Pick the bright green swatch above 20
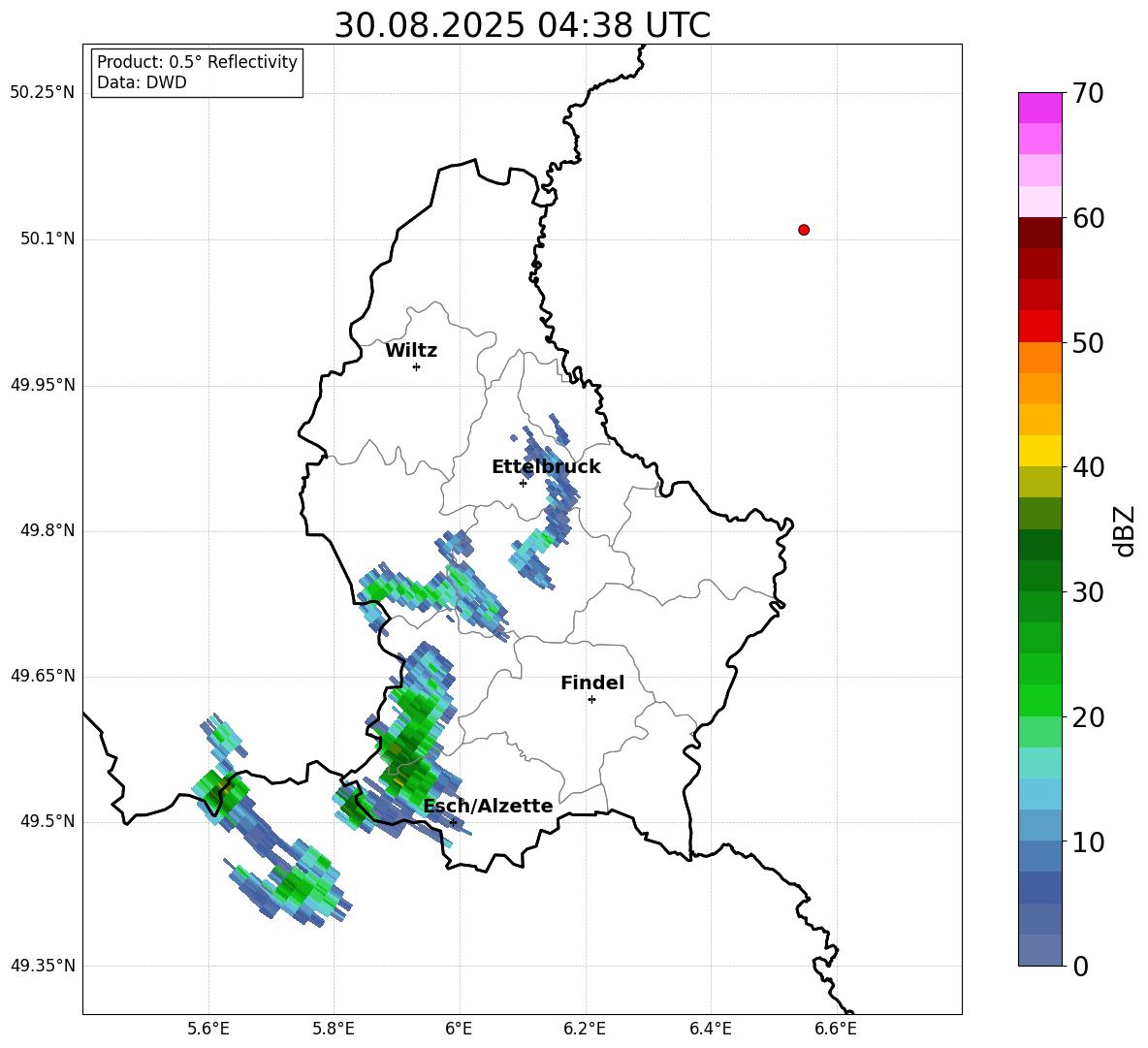 1040,700
